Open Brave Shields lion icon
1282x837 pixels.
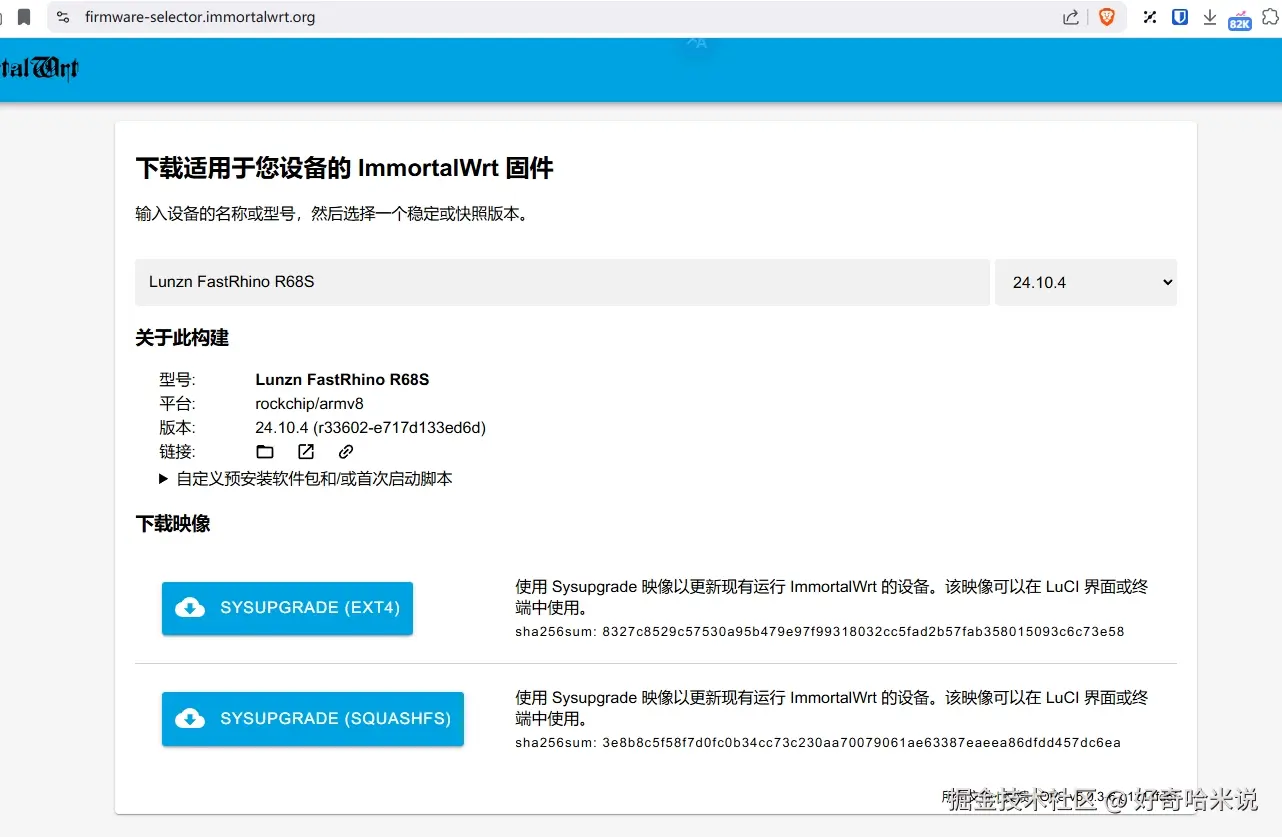pyautogui.click(x=1106, y=17)
